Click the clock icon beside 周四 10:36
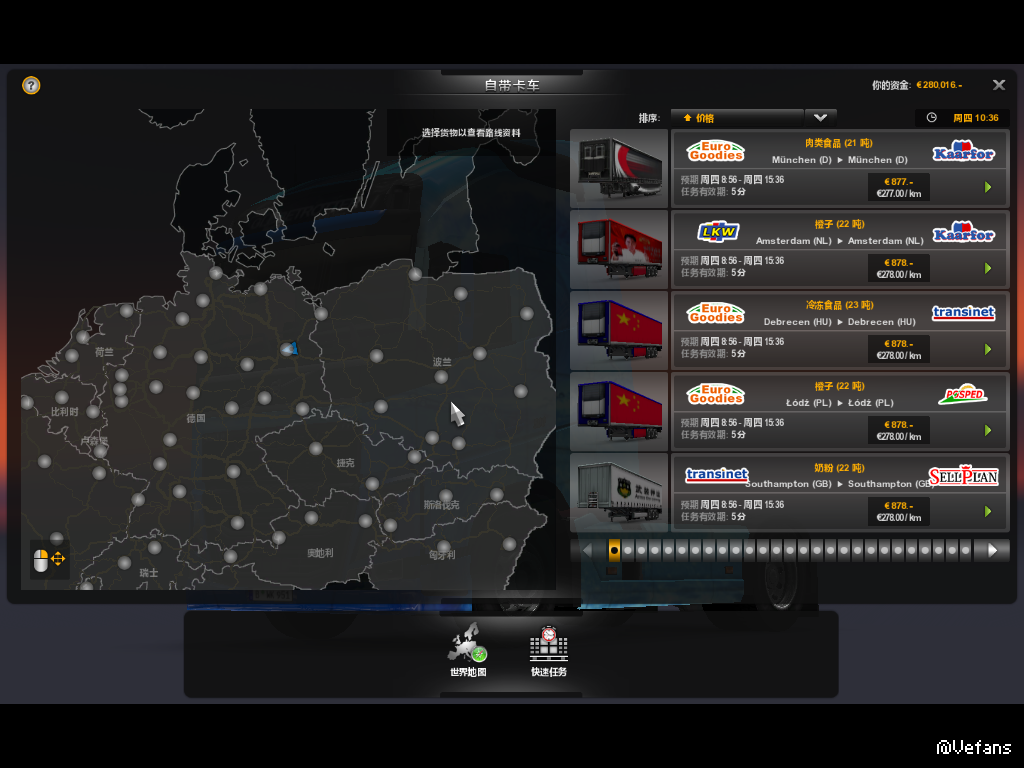The width and height of the screenshot is (1024, 768). pos(932,118)
